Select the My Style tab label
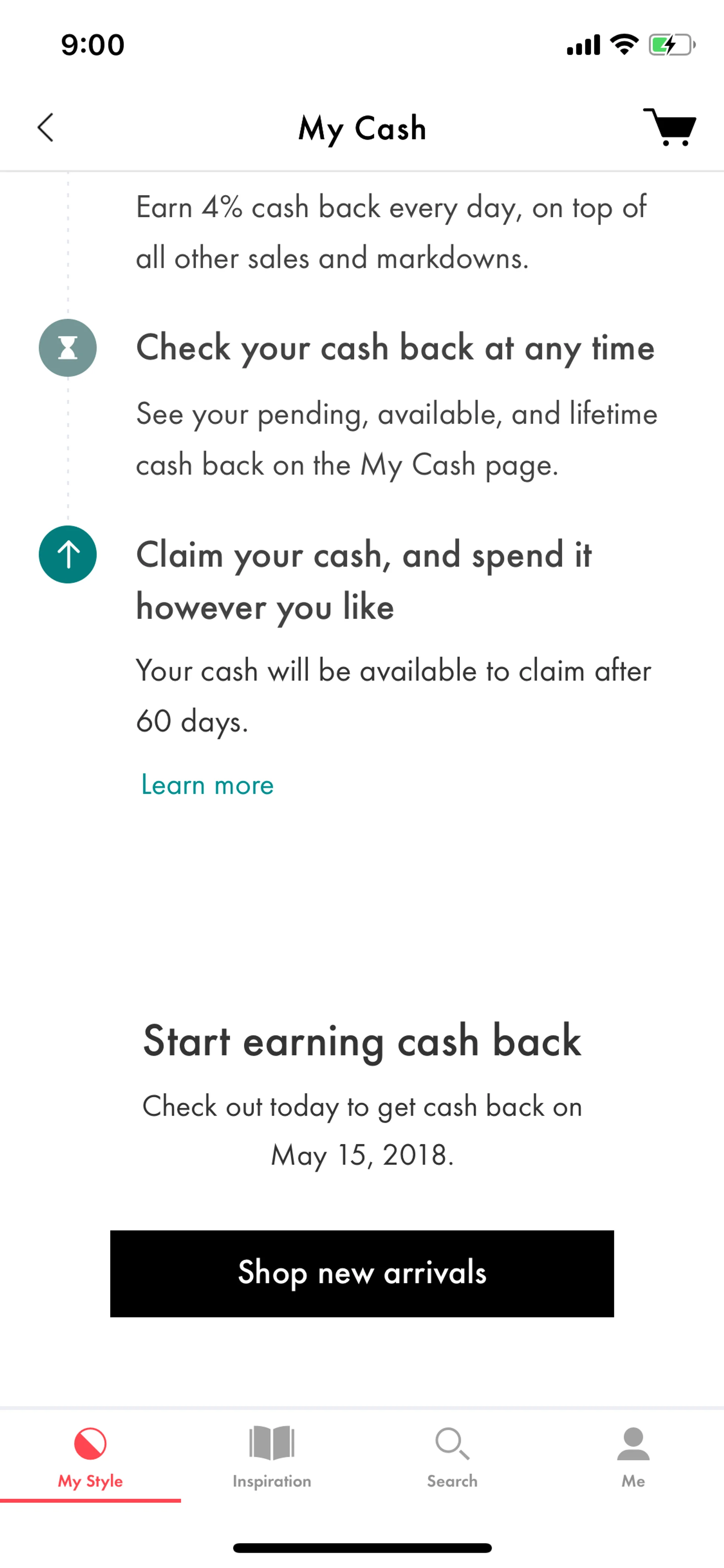The width and height of the screenshot is (724, 1568). (90, 1481)
